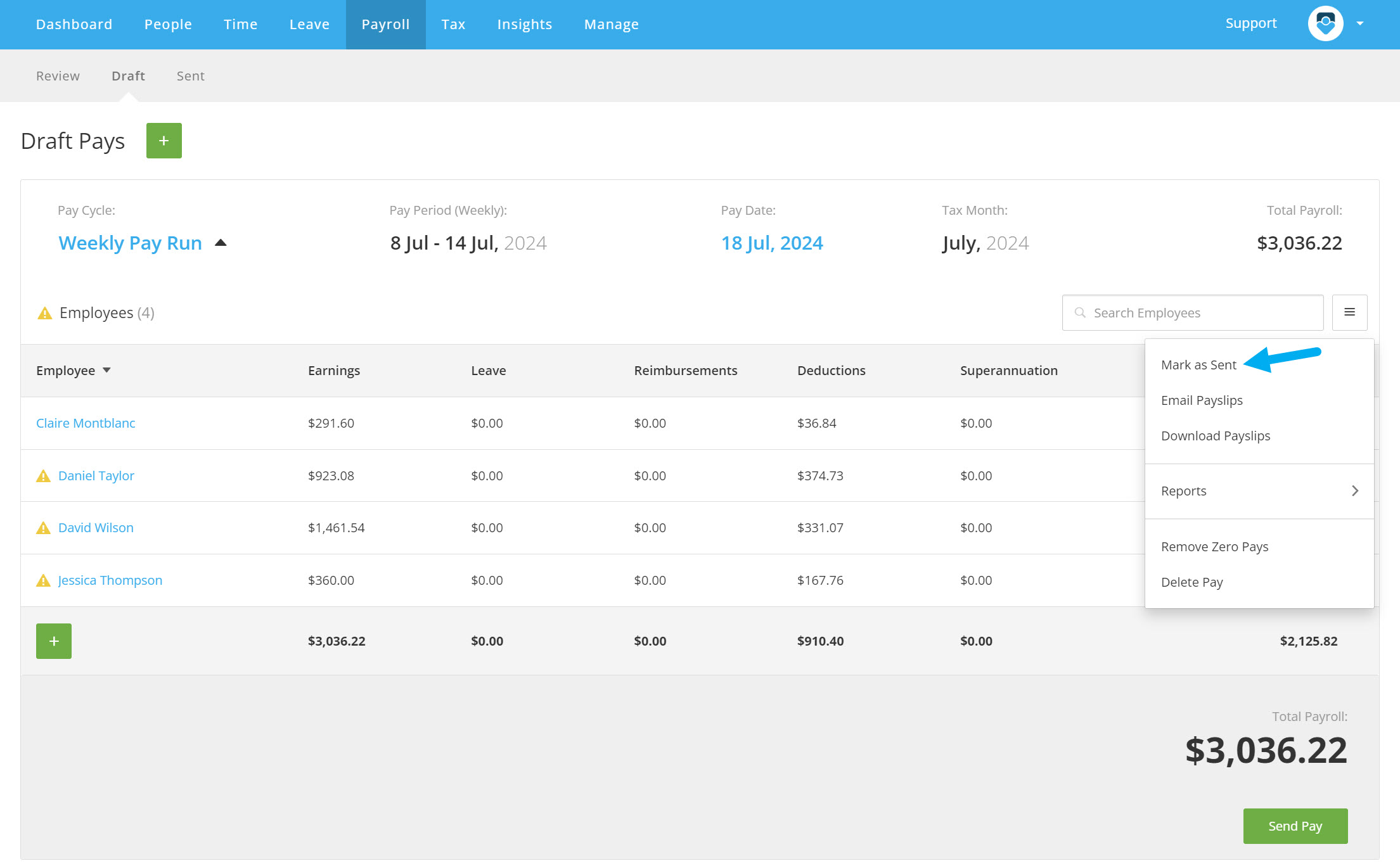Viewport: 1400px width, 868px height.
Task: Click warning icon next to Jessica Thompson
Action: coord(43,580)
